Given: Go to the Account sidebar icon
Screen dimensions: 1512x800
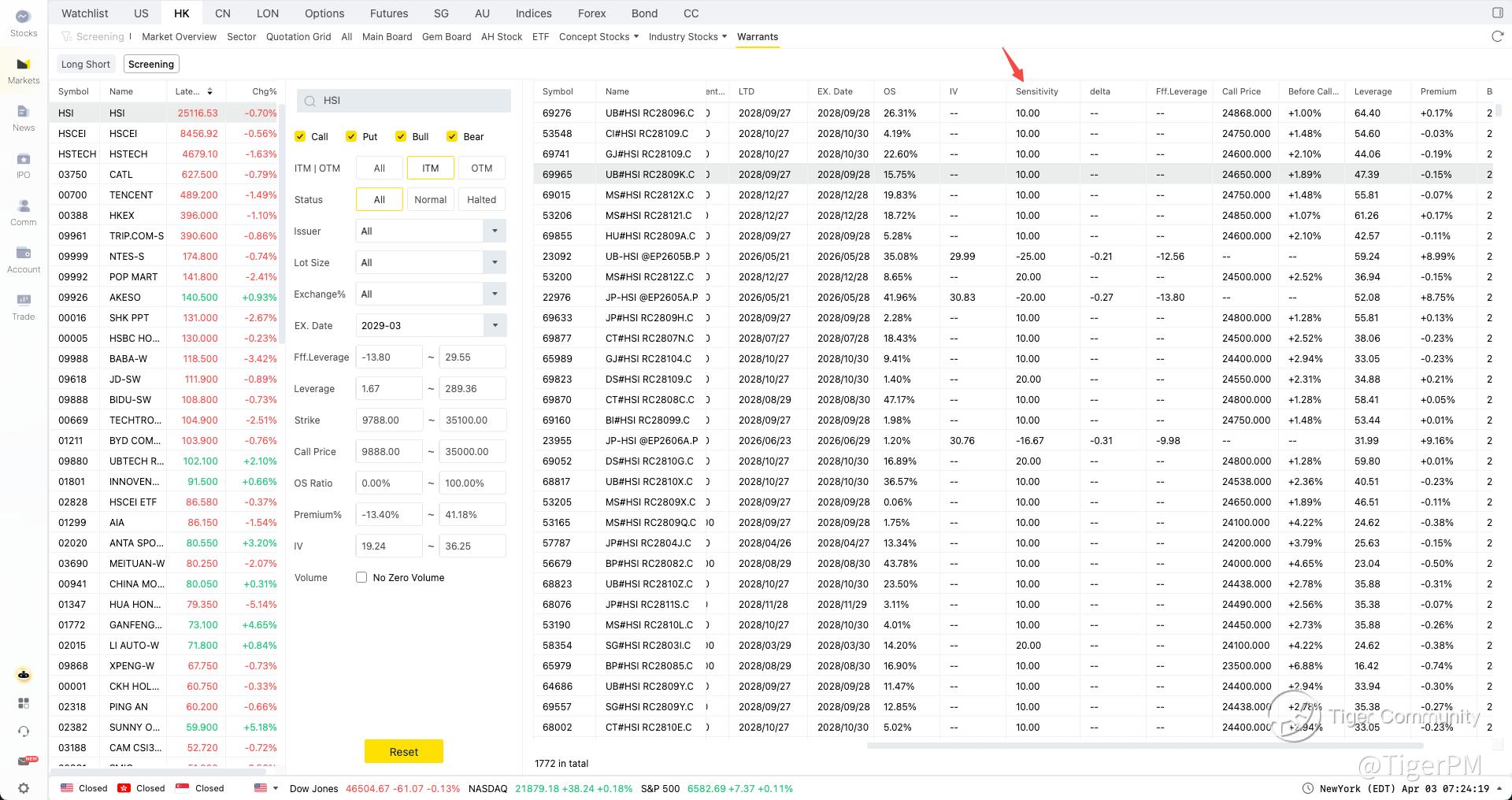Looking at the screenshot, I should tap(23, 259).
